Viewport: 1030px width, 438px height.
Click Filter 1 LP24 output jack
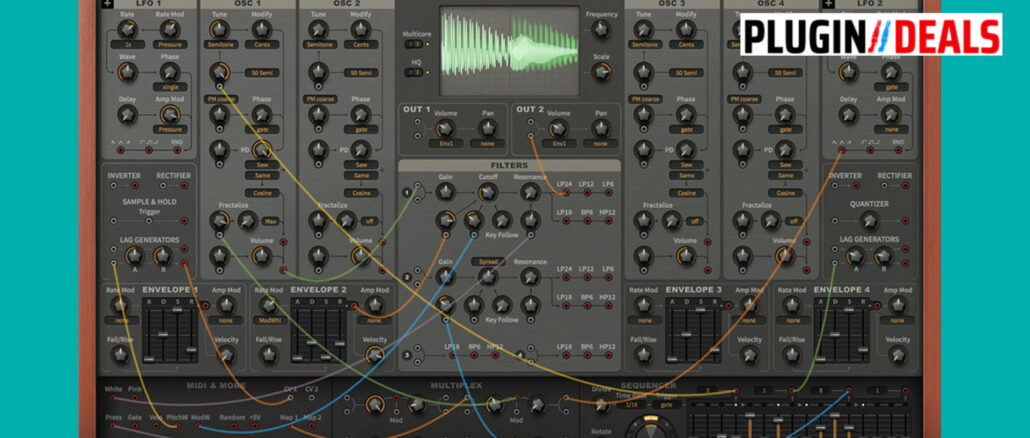coord(564,192)
